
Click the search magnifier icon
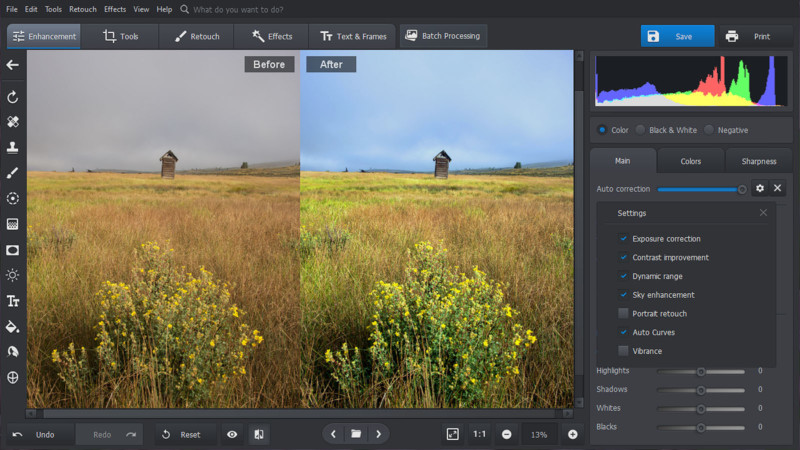click(x=185, y=9)
